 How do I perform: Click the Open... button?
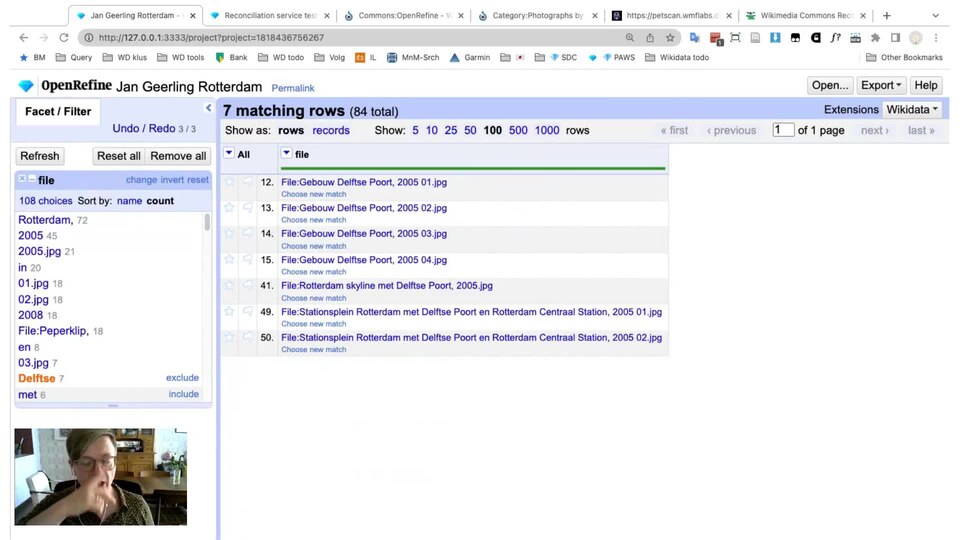click(x=830, y=85)
